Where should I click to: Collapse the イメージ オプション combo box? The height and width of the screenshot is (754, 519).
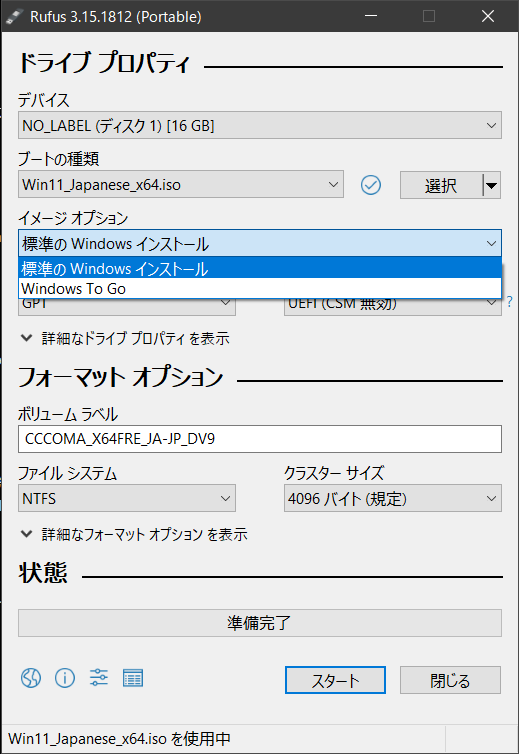coord(260,243)
